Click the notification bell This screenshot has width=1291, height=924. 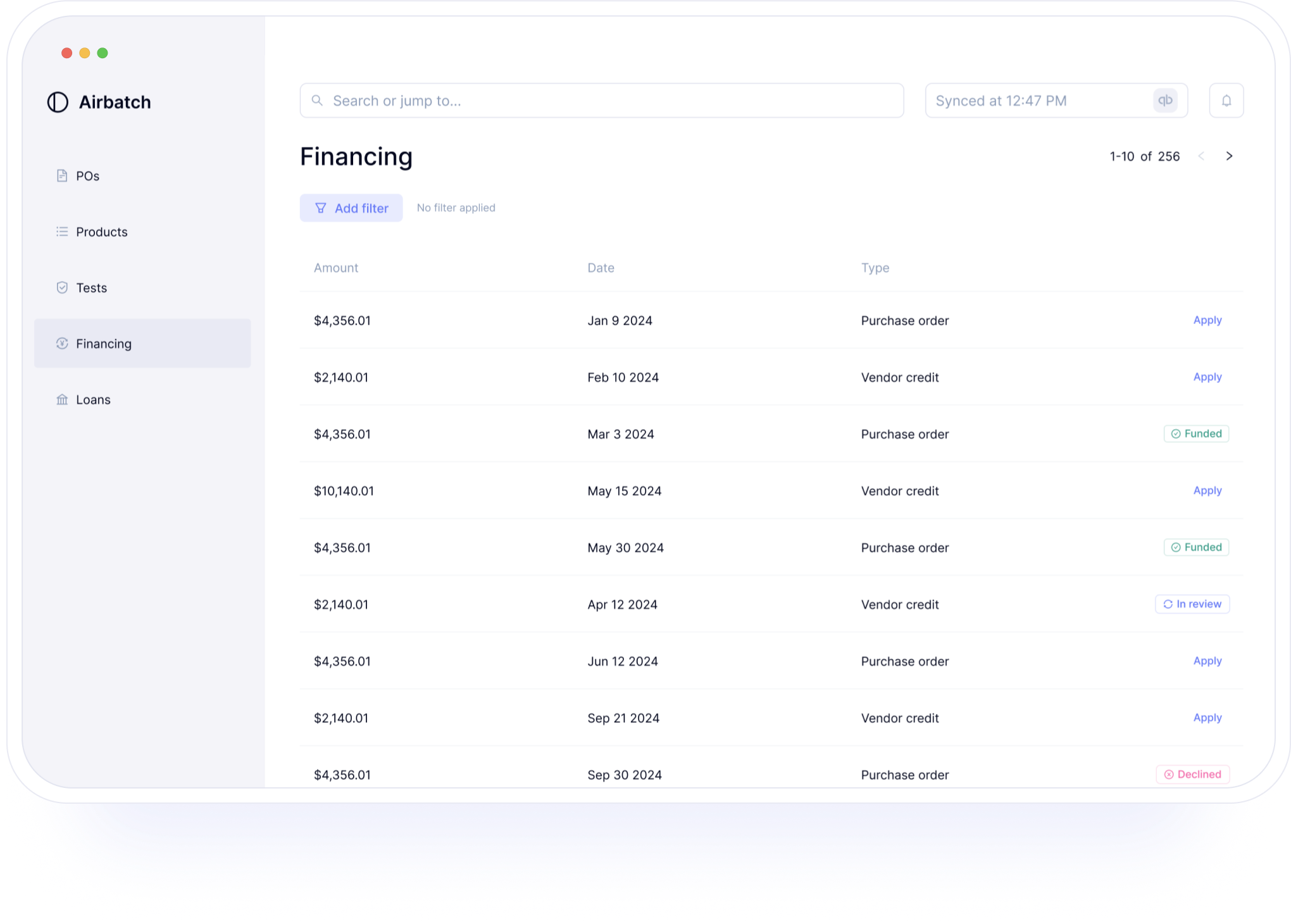point(1226,100)
